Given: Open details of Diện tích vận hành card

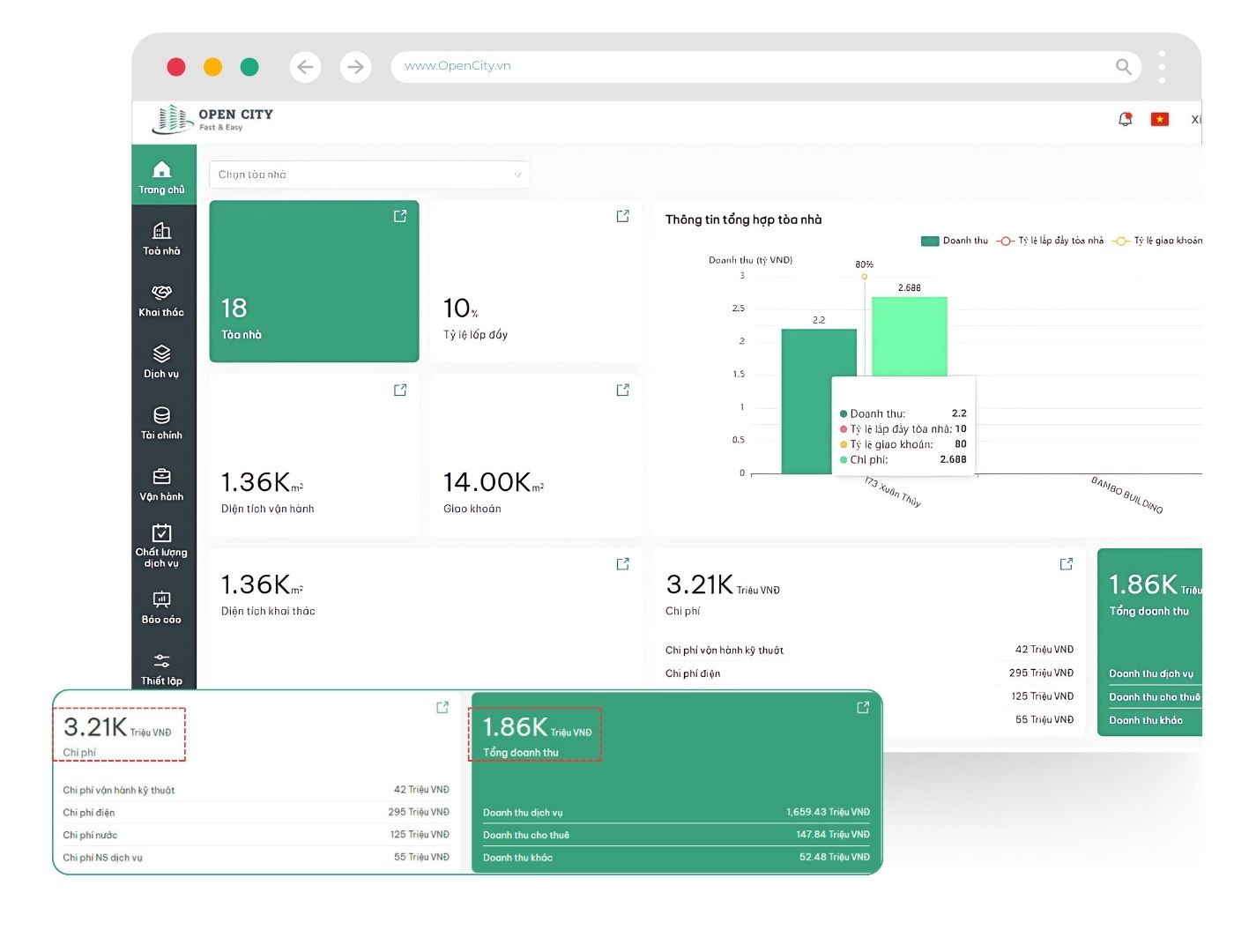Looking at the screenshot, I should pyautogui.click(x=400, y=390).
